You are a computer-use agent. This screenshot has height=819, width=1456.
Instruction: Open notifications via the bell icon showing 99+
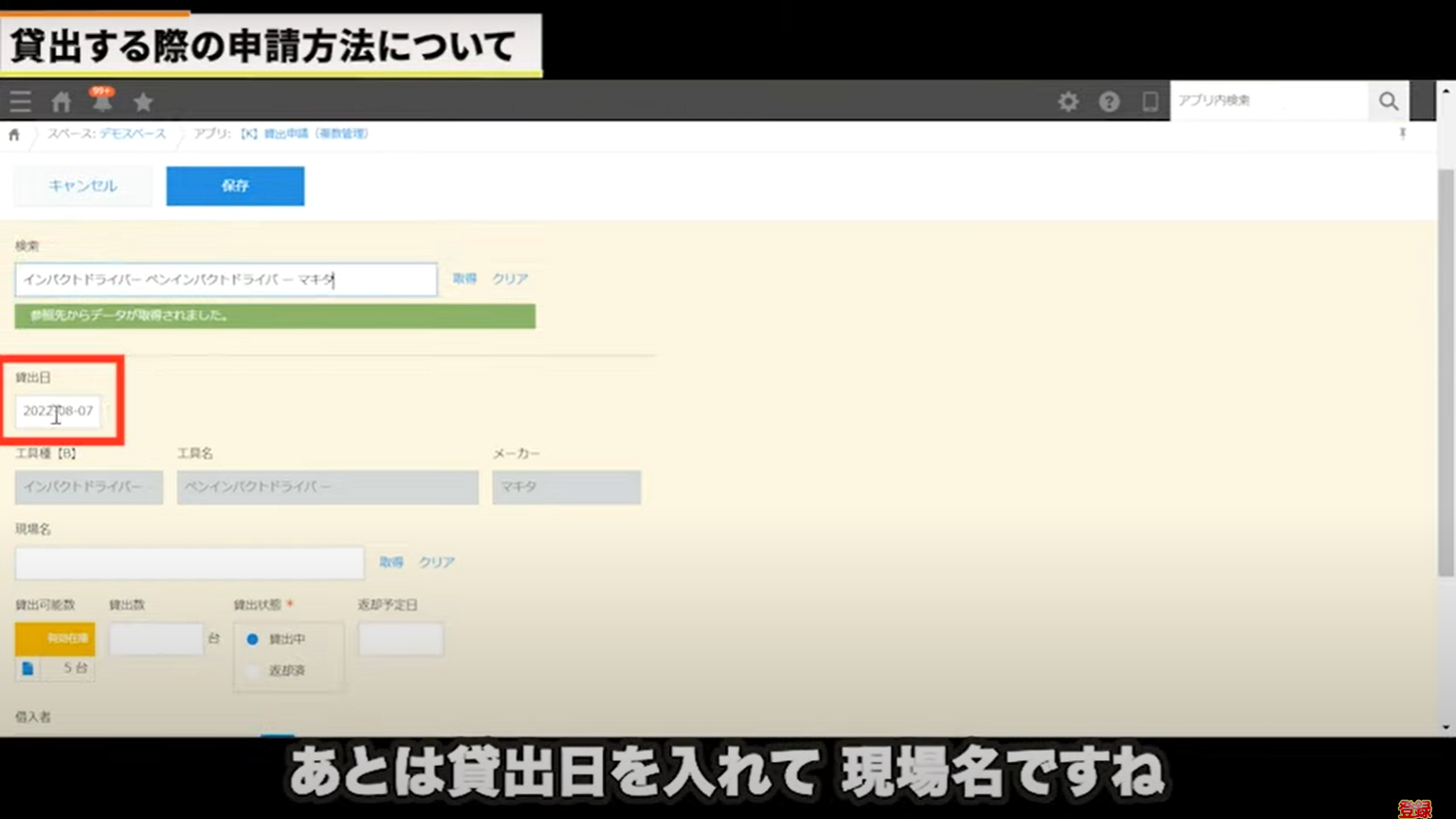pyautogui.click(x=101, y=100)
